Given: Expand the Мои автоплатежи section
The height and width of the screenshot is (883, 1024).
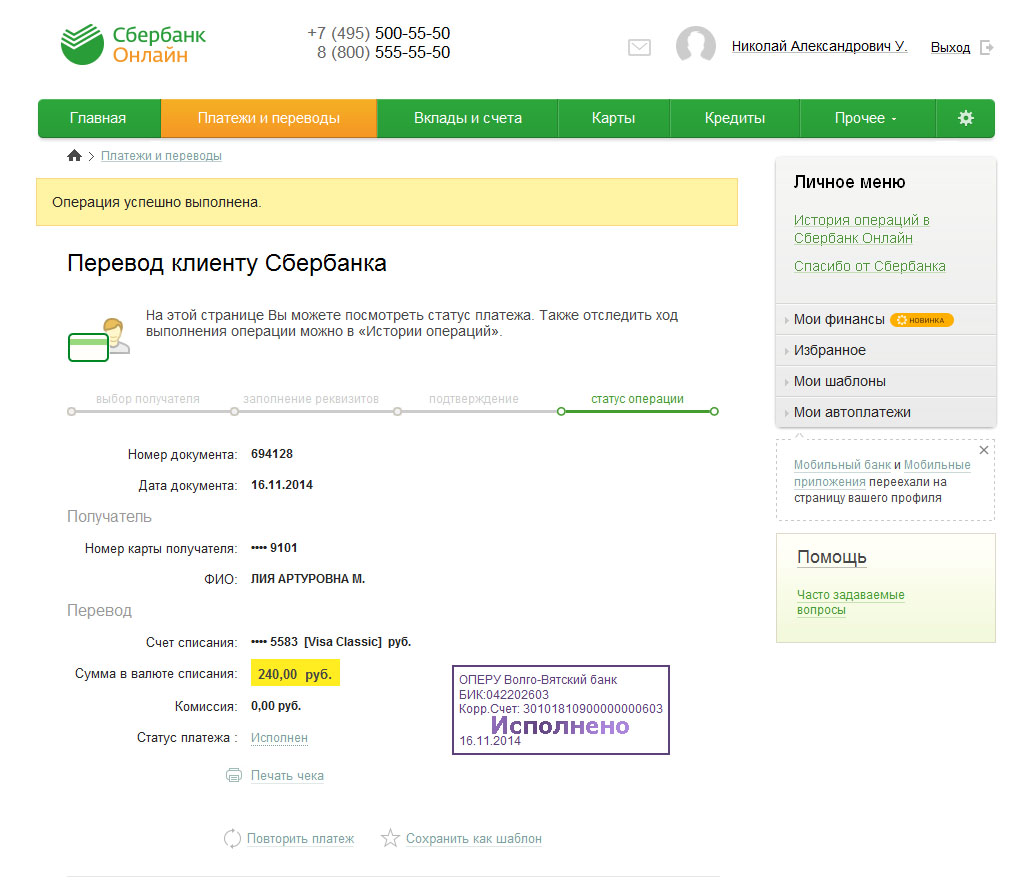Looking at the screenshot, I should pos(886,412).
